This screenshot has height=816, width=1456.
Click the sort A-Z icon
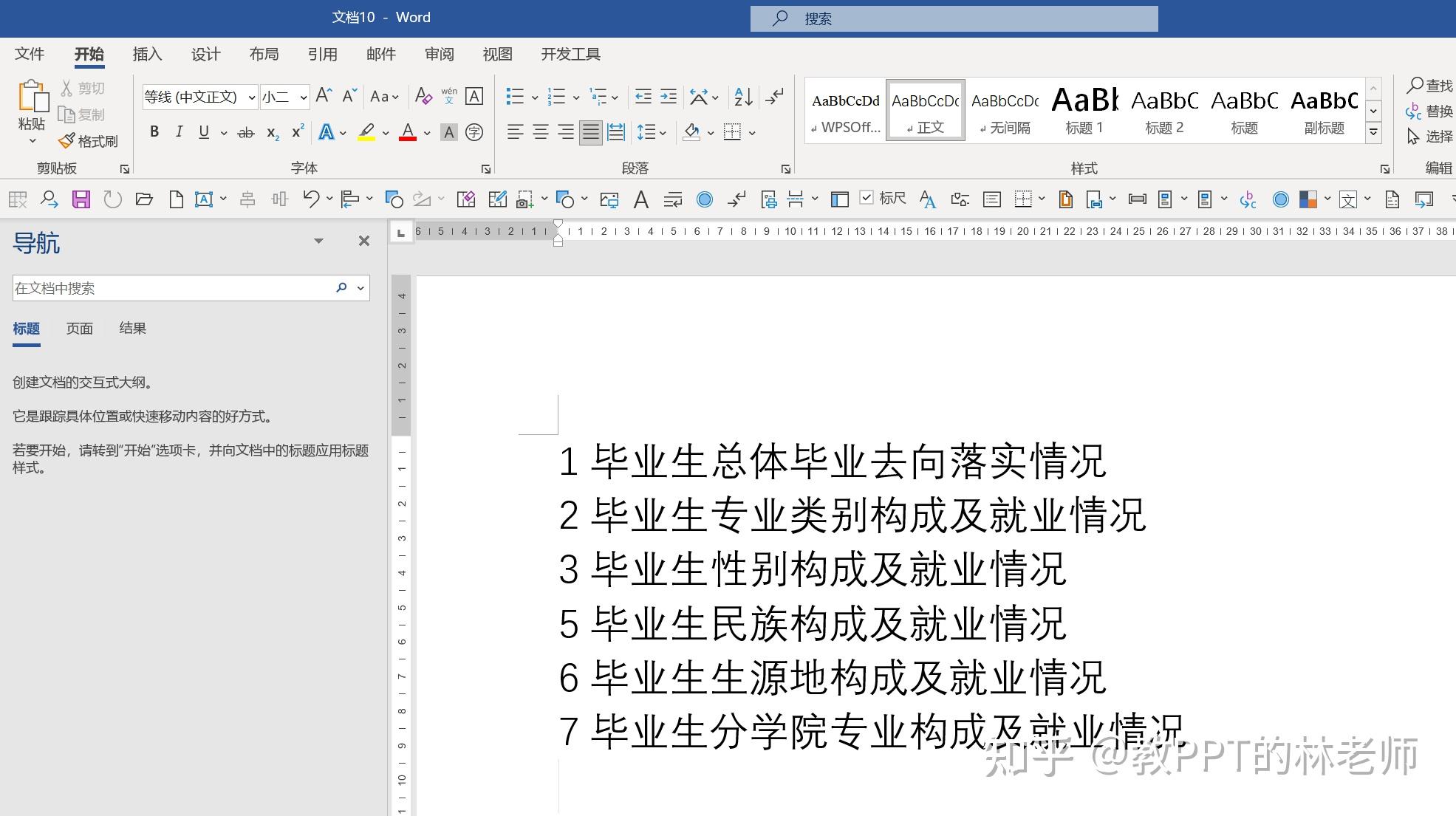point(743,97)
